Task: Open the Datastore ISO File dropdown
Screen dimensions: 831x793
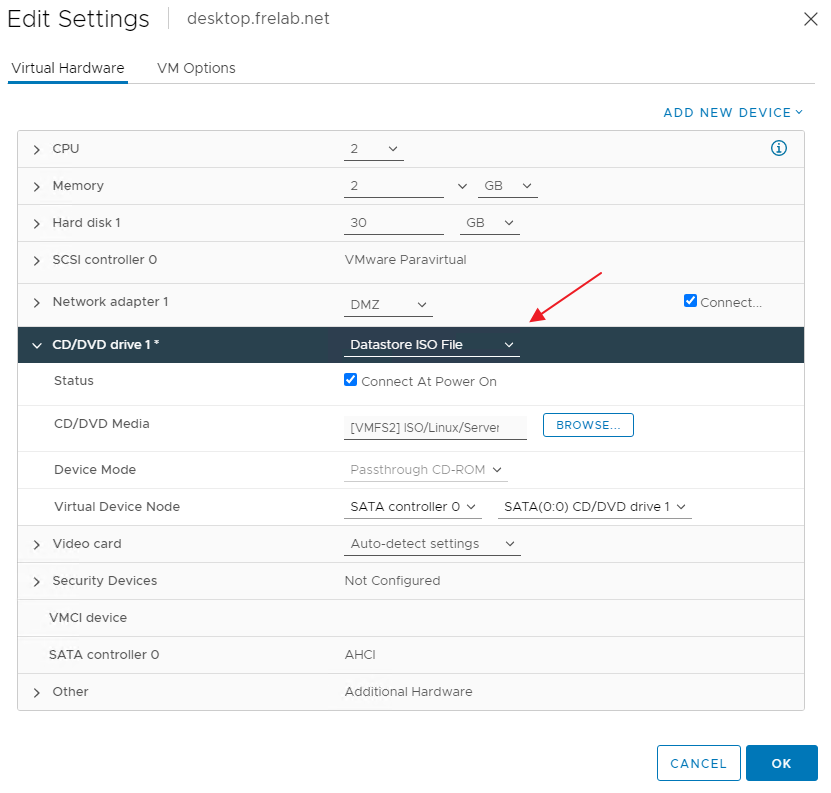Action: pyautogui.click(x=431, y=345)
